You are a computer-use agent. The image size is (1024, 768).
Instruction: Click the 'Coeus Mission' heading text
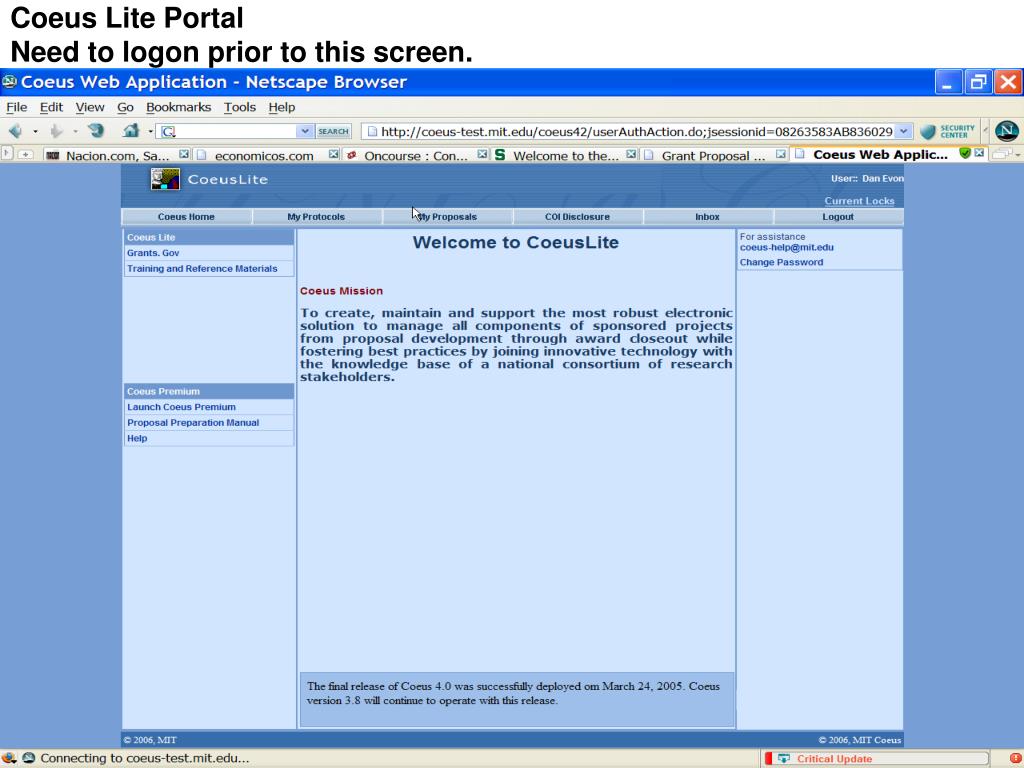point(341,291)
